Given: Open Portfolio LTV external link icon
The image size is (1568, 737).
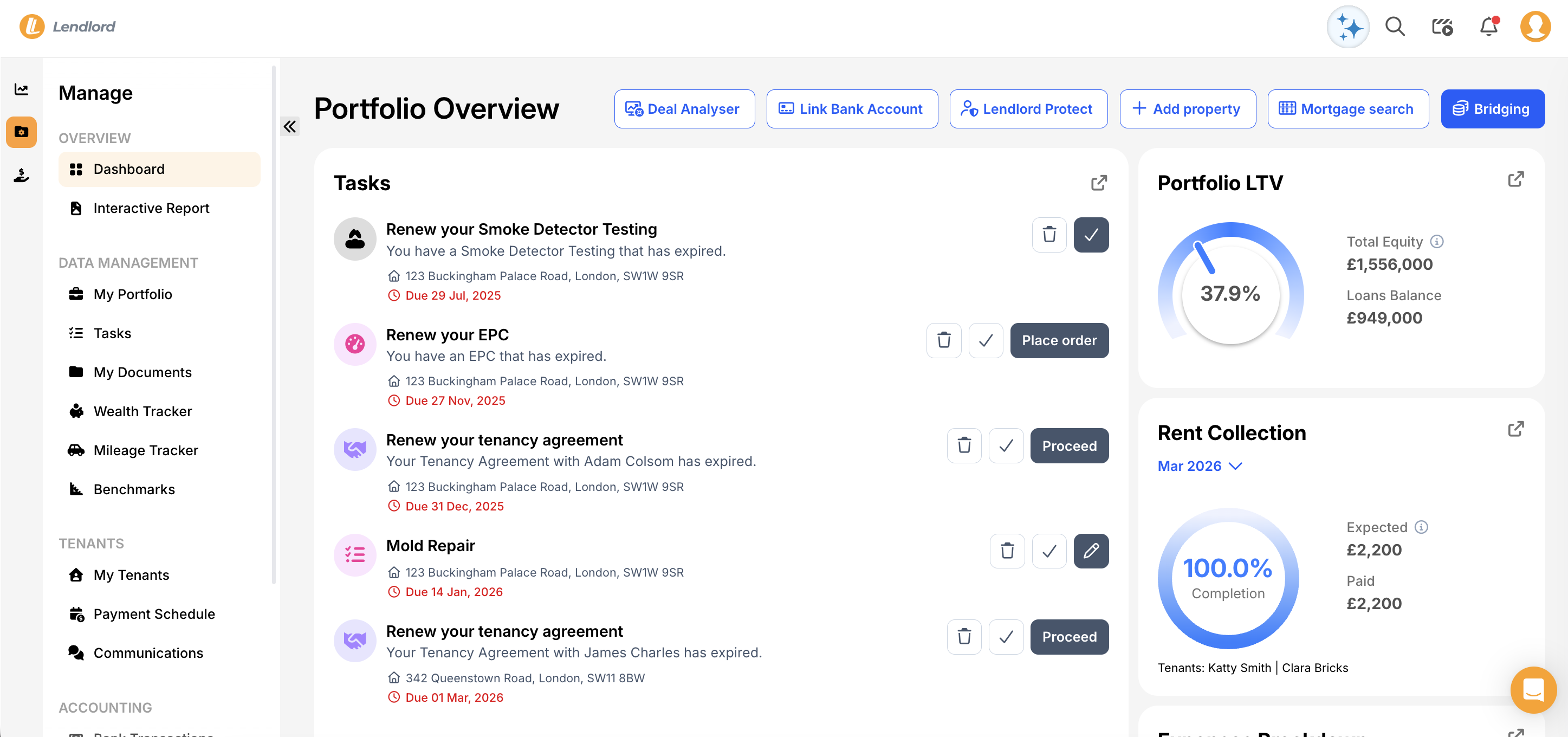Looking at the screenshot, I should [x=1515, y=179].
